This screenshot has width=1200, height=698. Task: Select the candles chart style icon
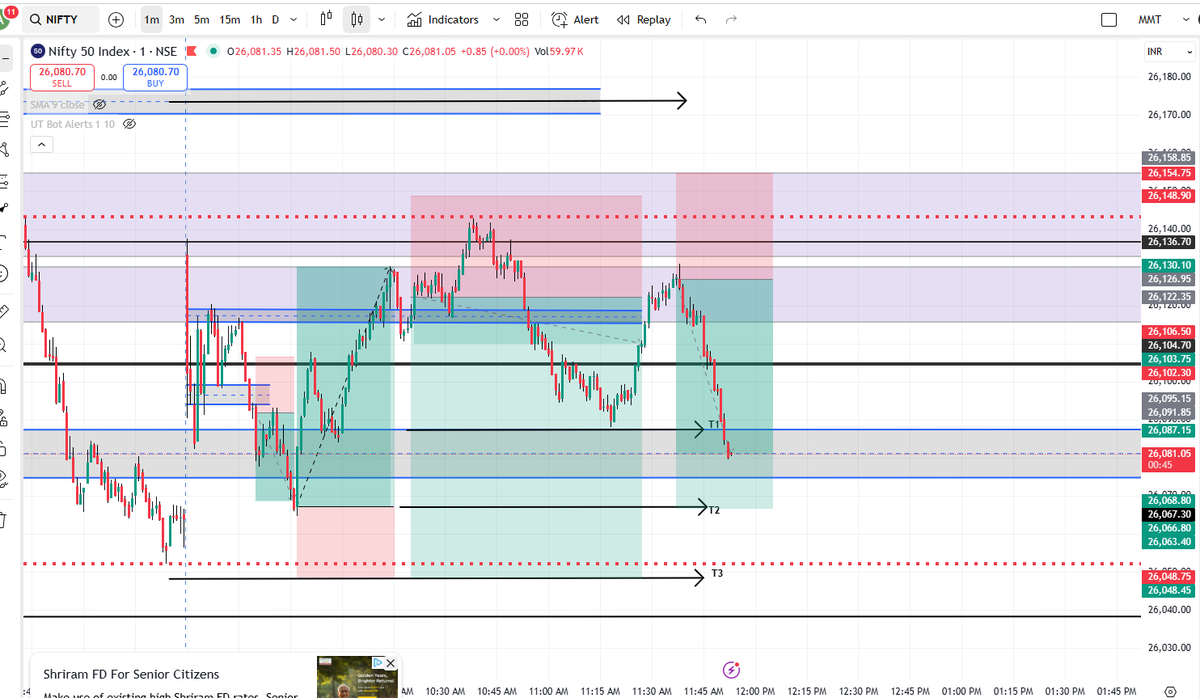[359, 19]
